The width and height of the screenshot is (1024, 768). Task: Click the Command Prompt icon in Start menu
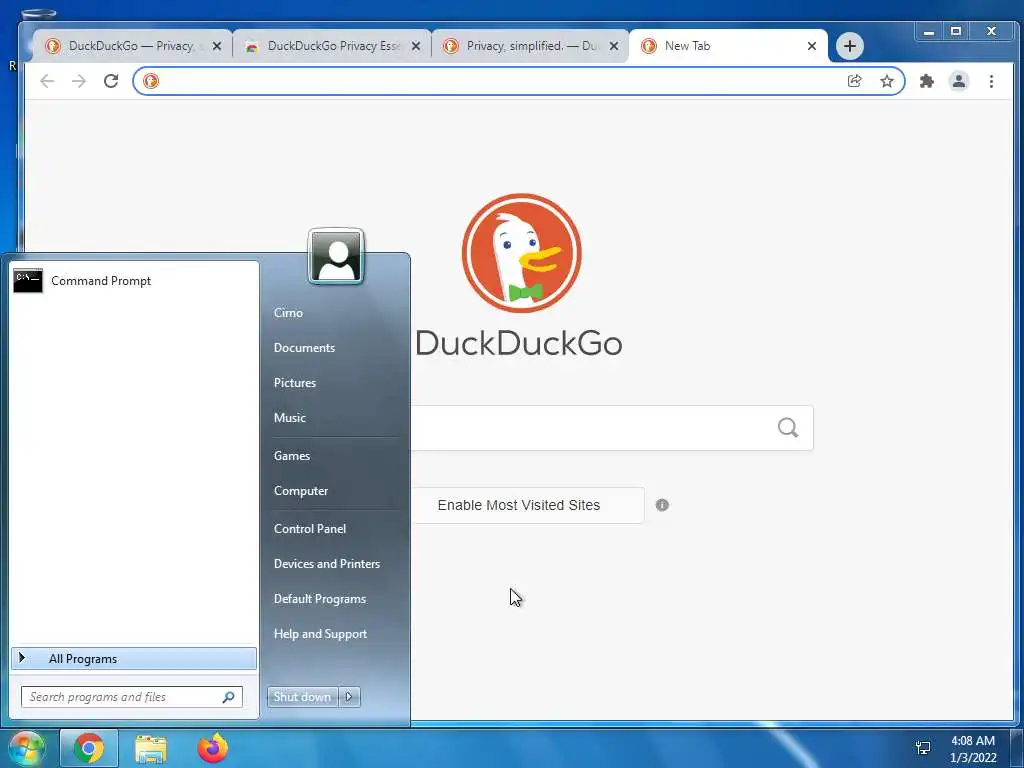tap(28, 281)
